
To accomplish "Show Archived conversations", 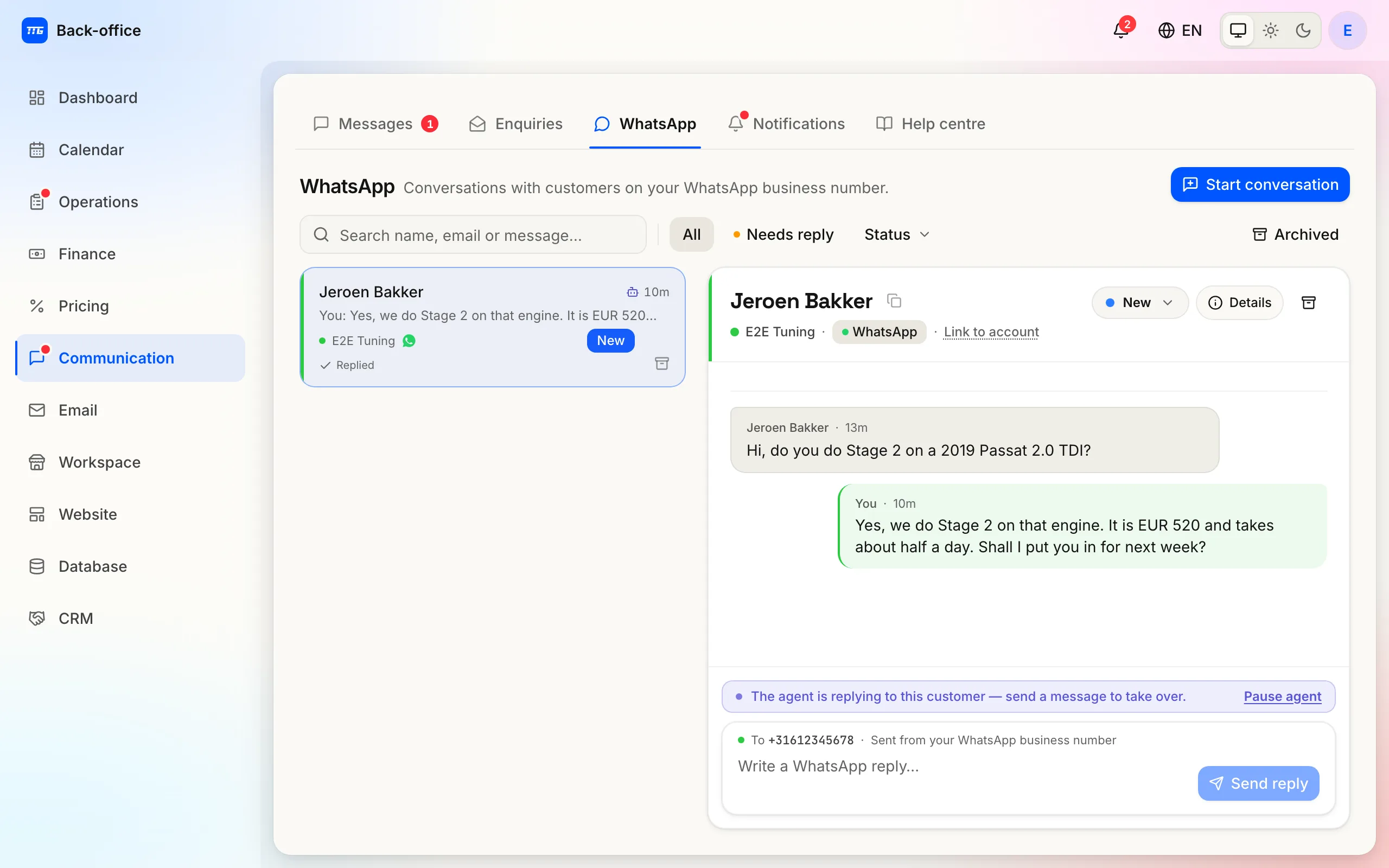I will pyautogui.click(x=1295, y=234).
